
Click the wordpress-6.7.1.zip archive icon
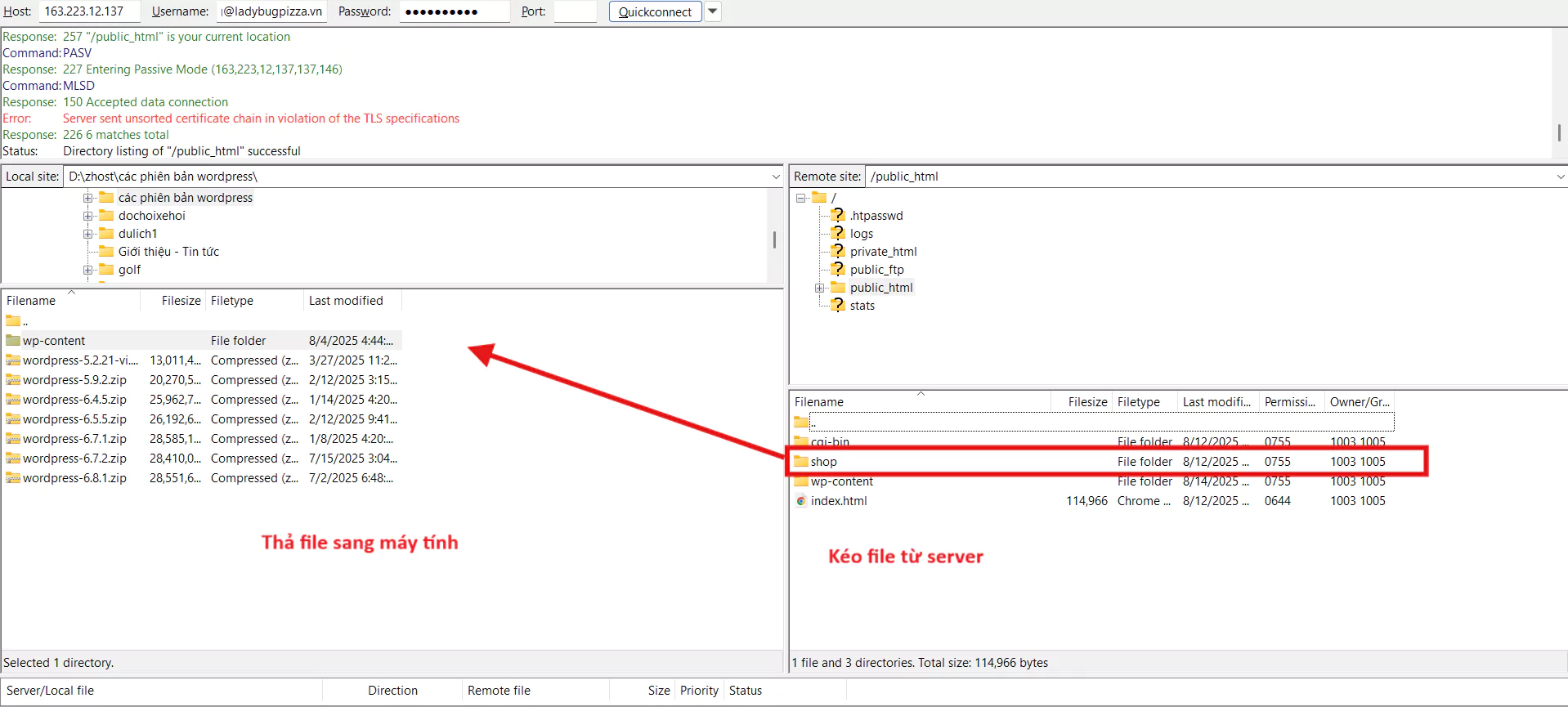point(13,438)
